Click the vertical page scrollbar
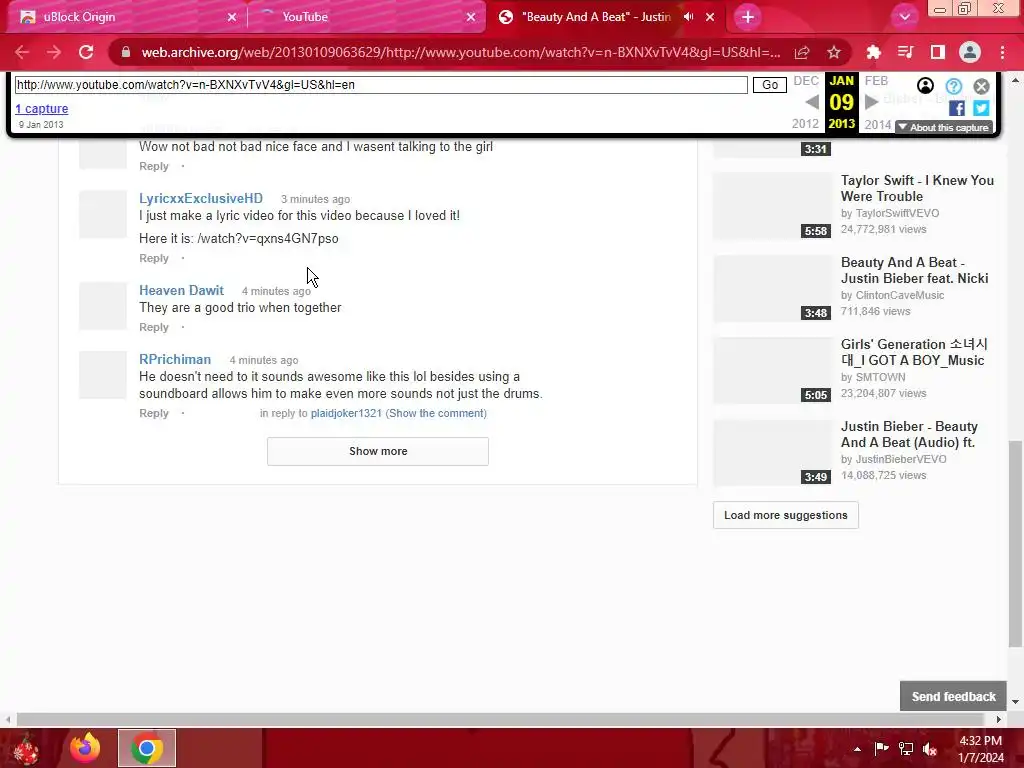The image size is (1024, 768). (1015, 543)
